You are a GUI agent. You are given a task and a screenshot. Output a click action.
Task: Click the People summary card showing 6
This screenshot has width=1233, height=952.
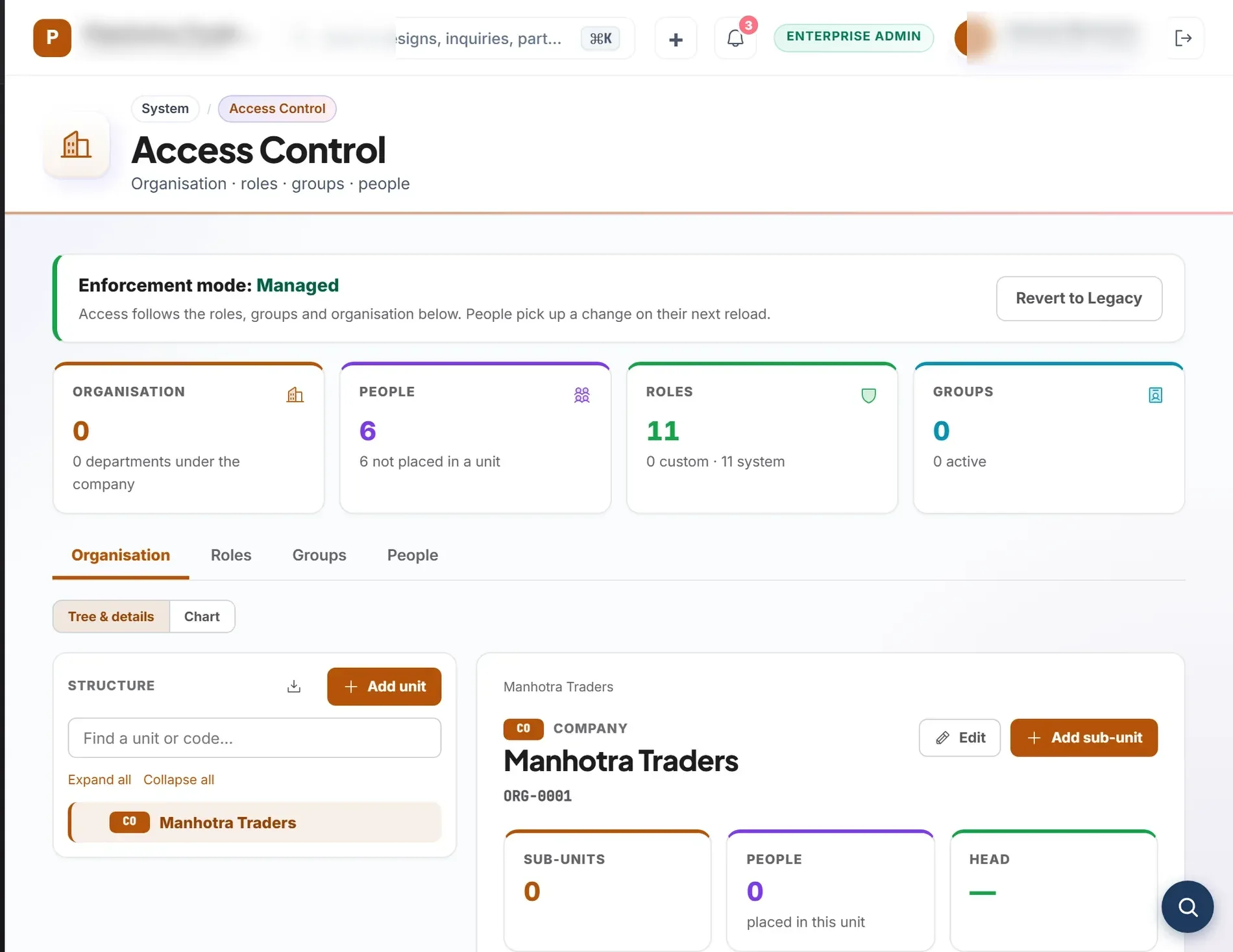tap(475, 438)
